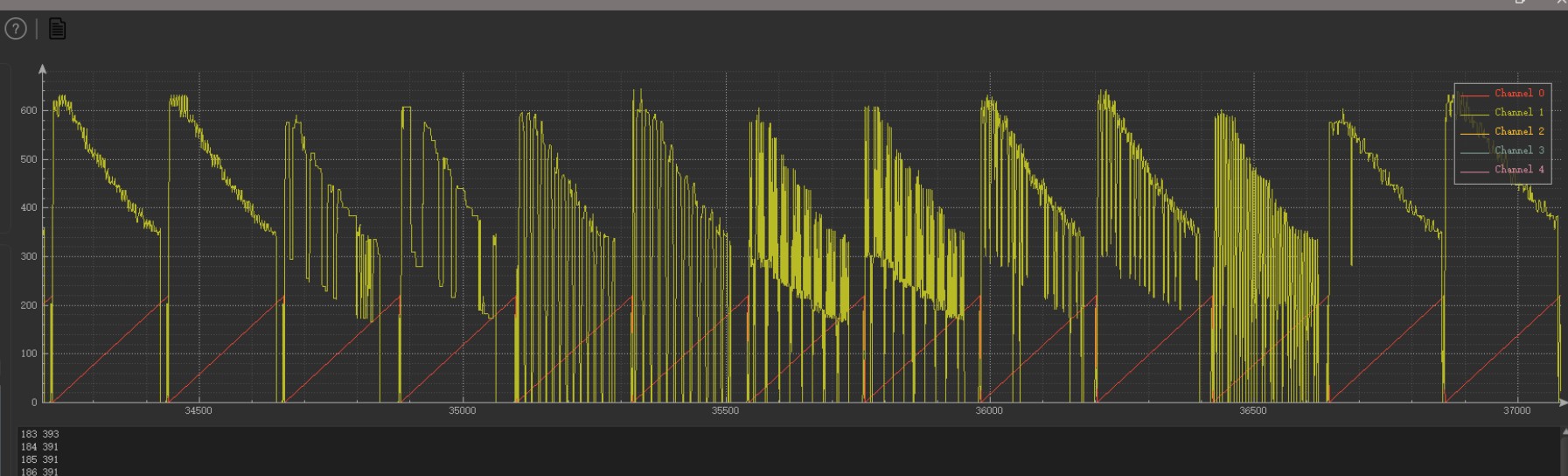The height and width of the screenshot is (476, 1568).
Task: Click the 35500 x-axis tick label
Action: (726, 410)
